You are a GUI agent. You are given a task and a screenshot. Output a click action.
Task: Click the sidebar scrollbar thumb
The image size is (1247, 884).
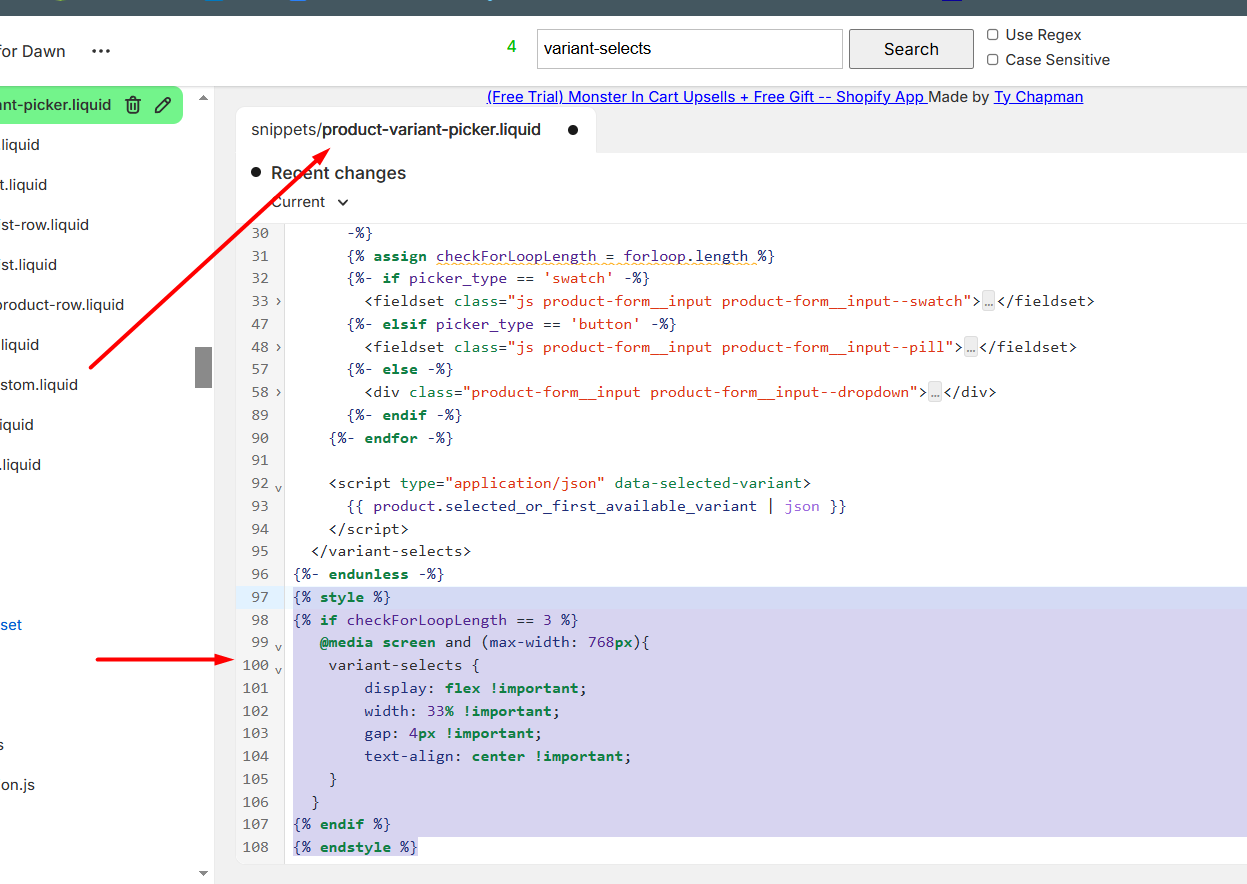203,367
